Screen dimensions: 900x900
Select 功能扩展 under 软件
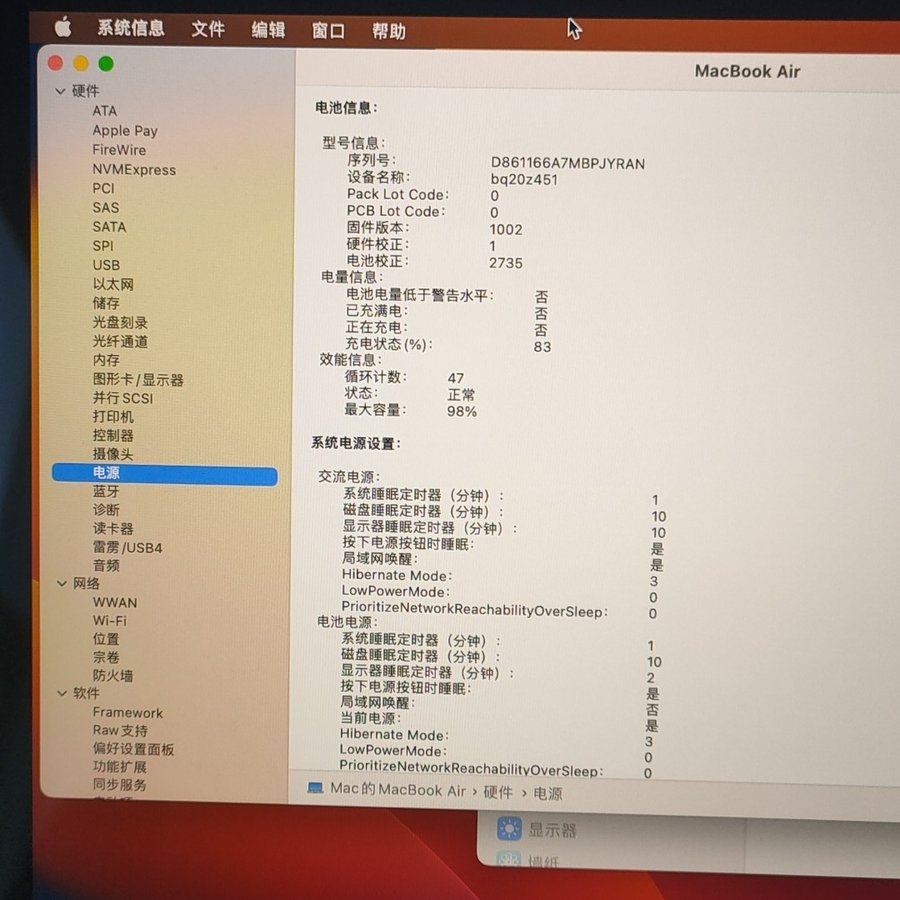coord(119,767)
